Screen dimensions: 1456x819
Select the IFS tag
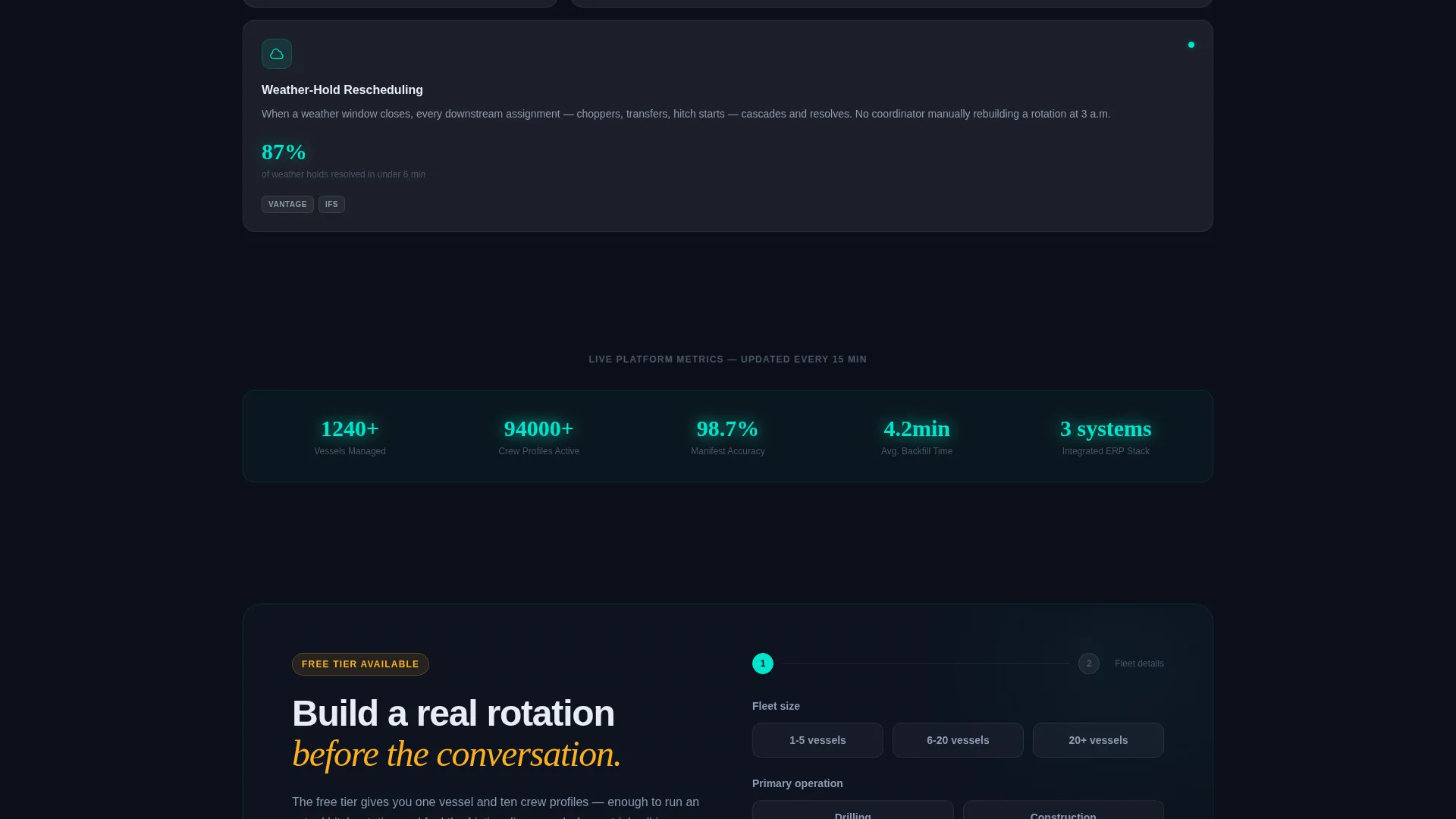(331, 205)
